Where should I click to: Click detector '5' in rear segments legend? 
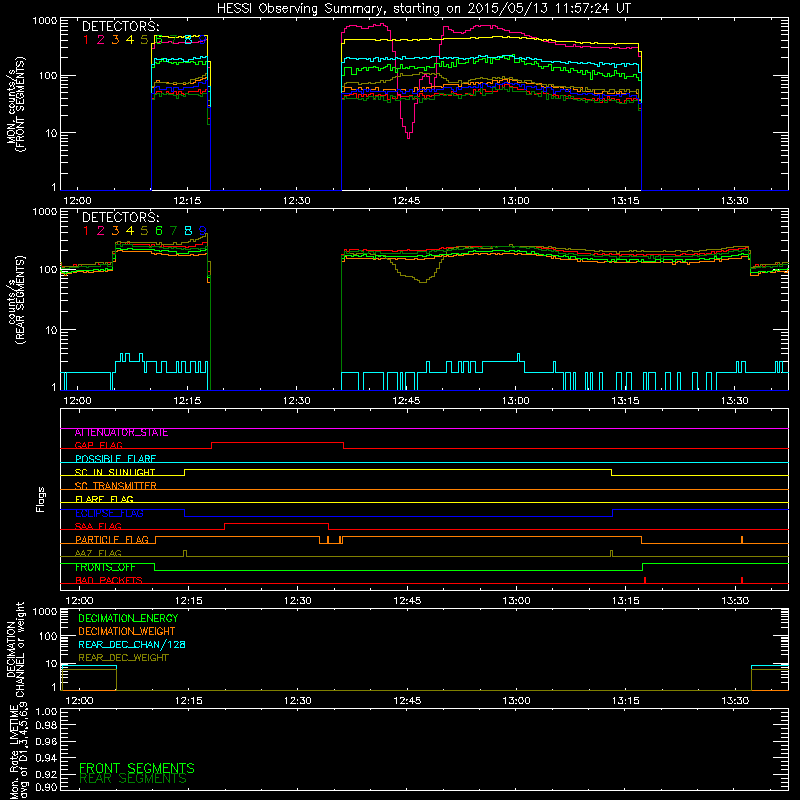click(144, 231)
